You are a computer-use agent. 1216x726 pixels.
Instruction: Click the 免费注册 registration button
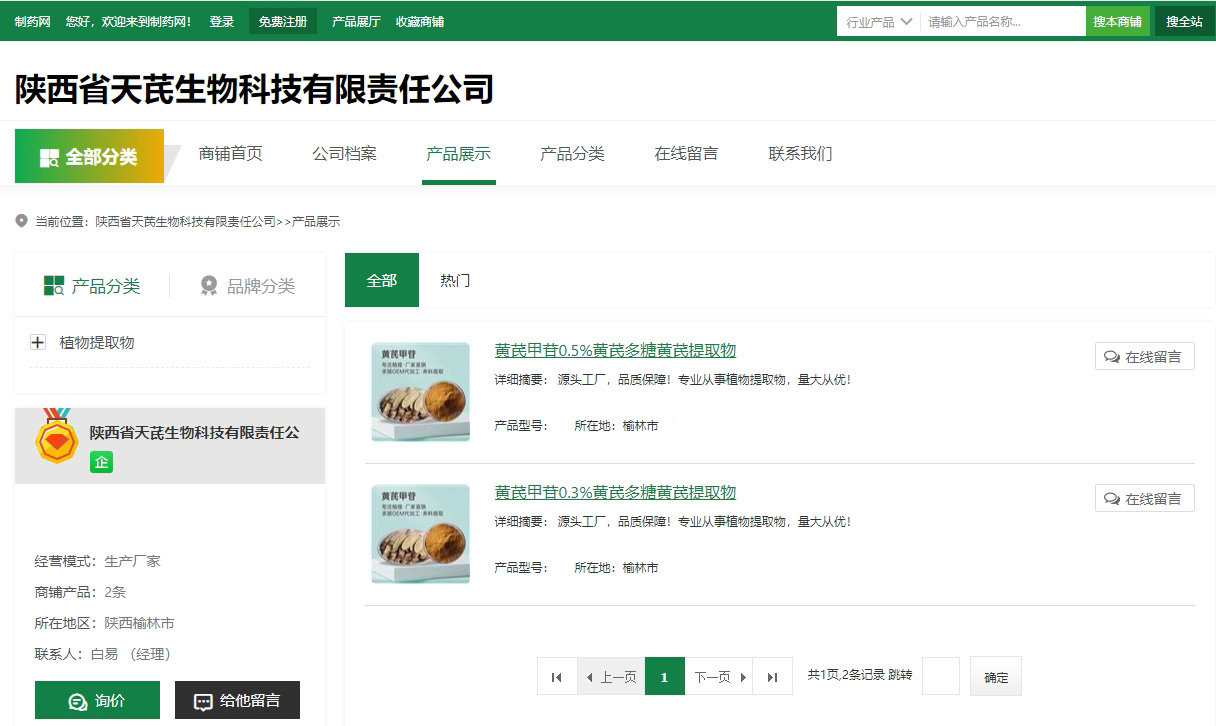tap(283, 21)
